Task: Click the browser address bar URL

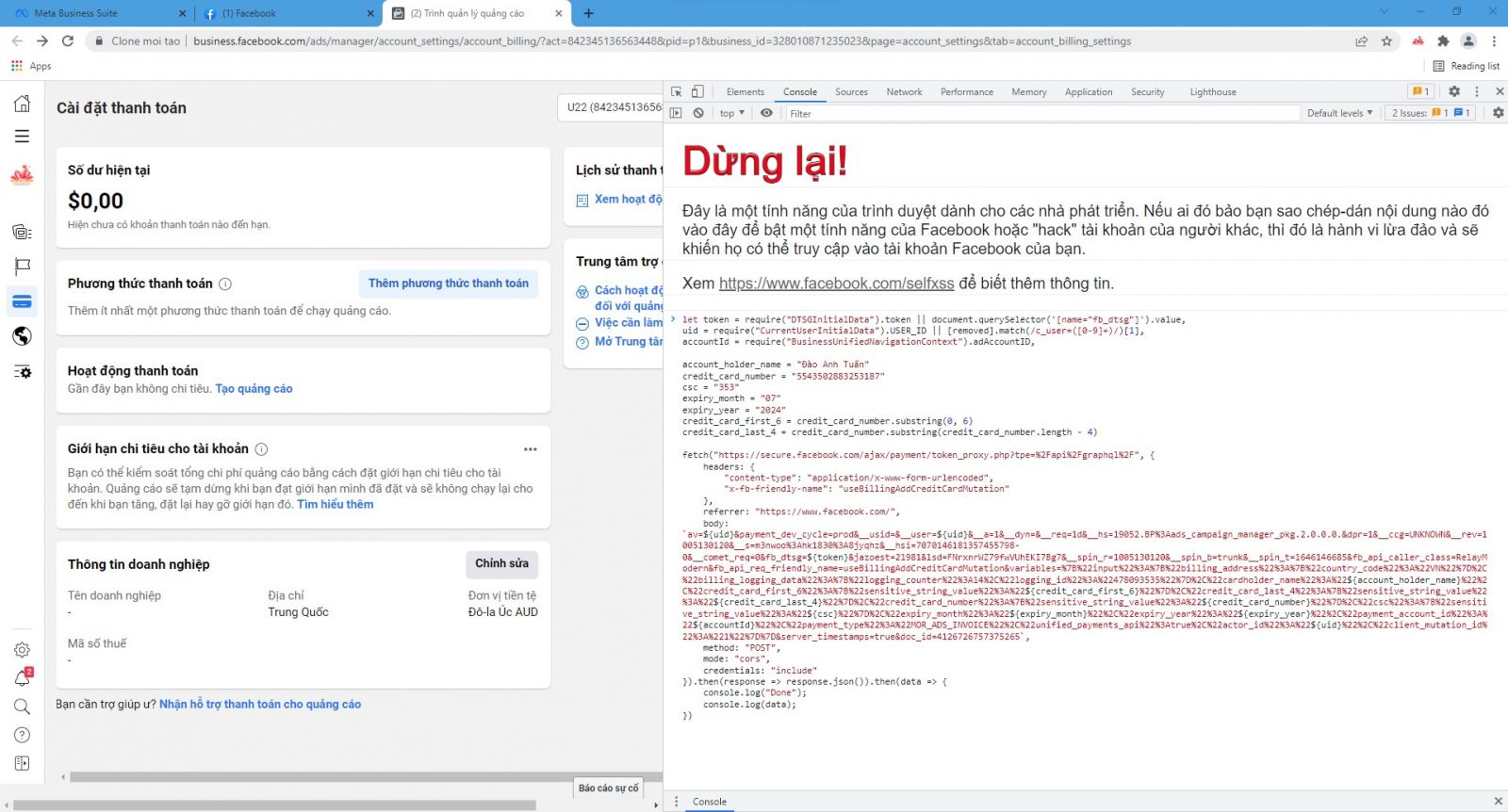Action: click(x=662, y=41)
